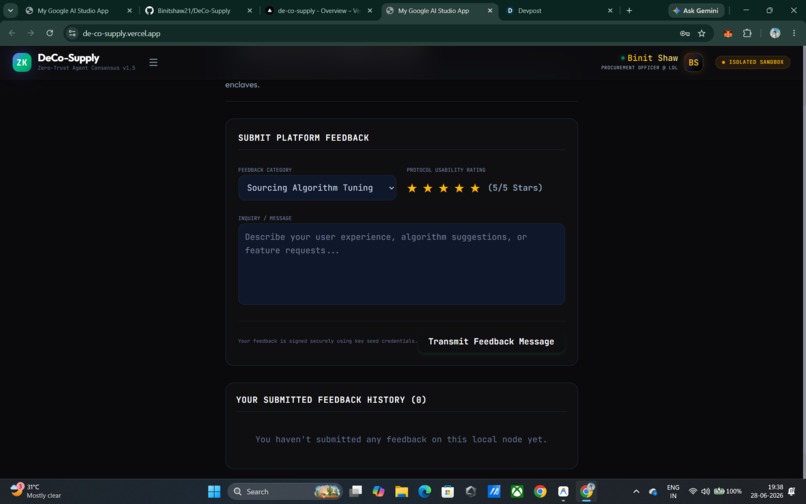Click the taskbar Search box
The width and height of the screenshot is (806, 504).
pos(285,492)
